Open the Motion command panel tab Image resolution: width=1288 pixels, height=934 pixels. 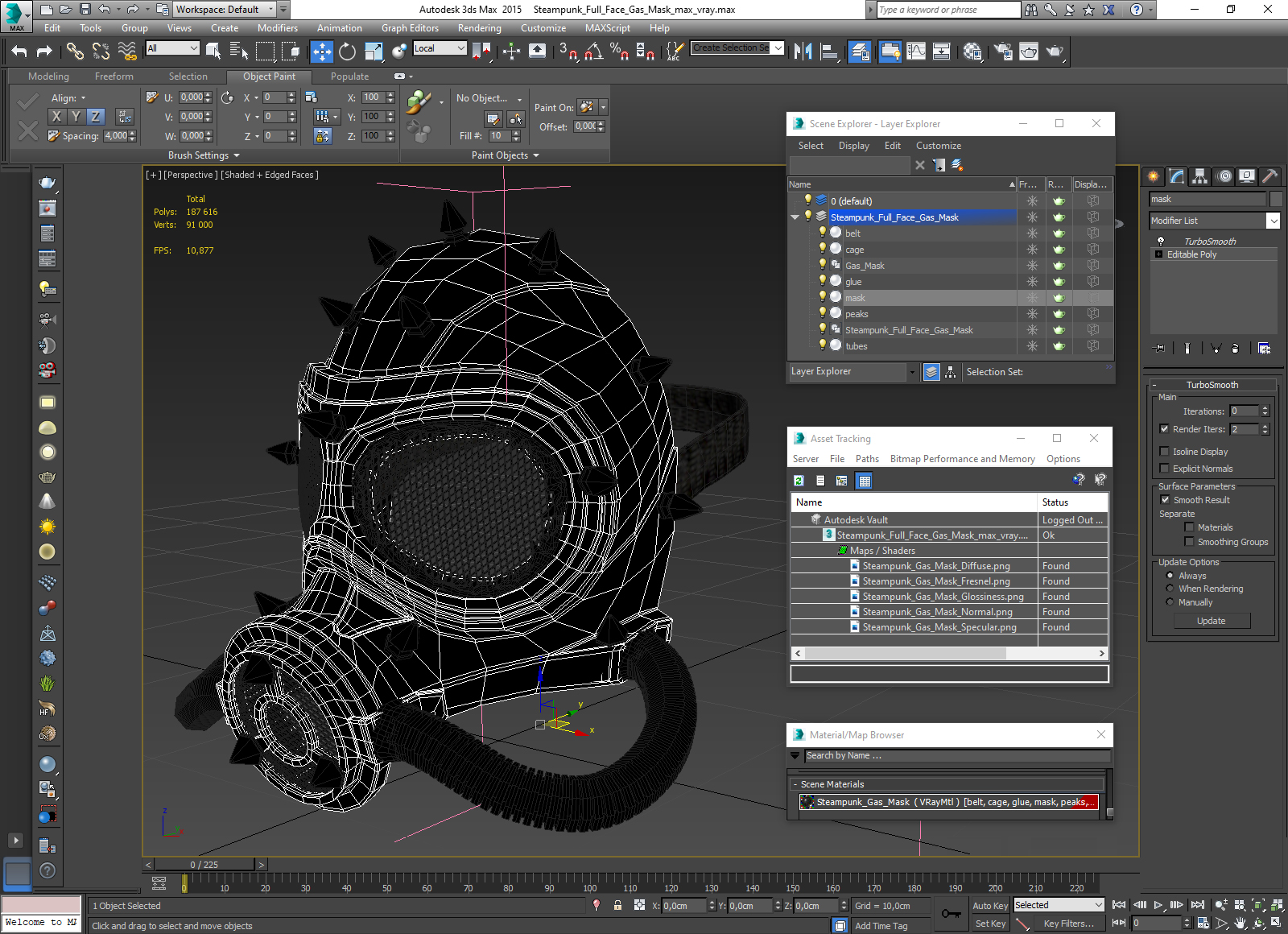(x=1224, y=176)
